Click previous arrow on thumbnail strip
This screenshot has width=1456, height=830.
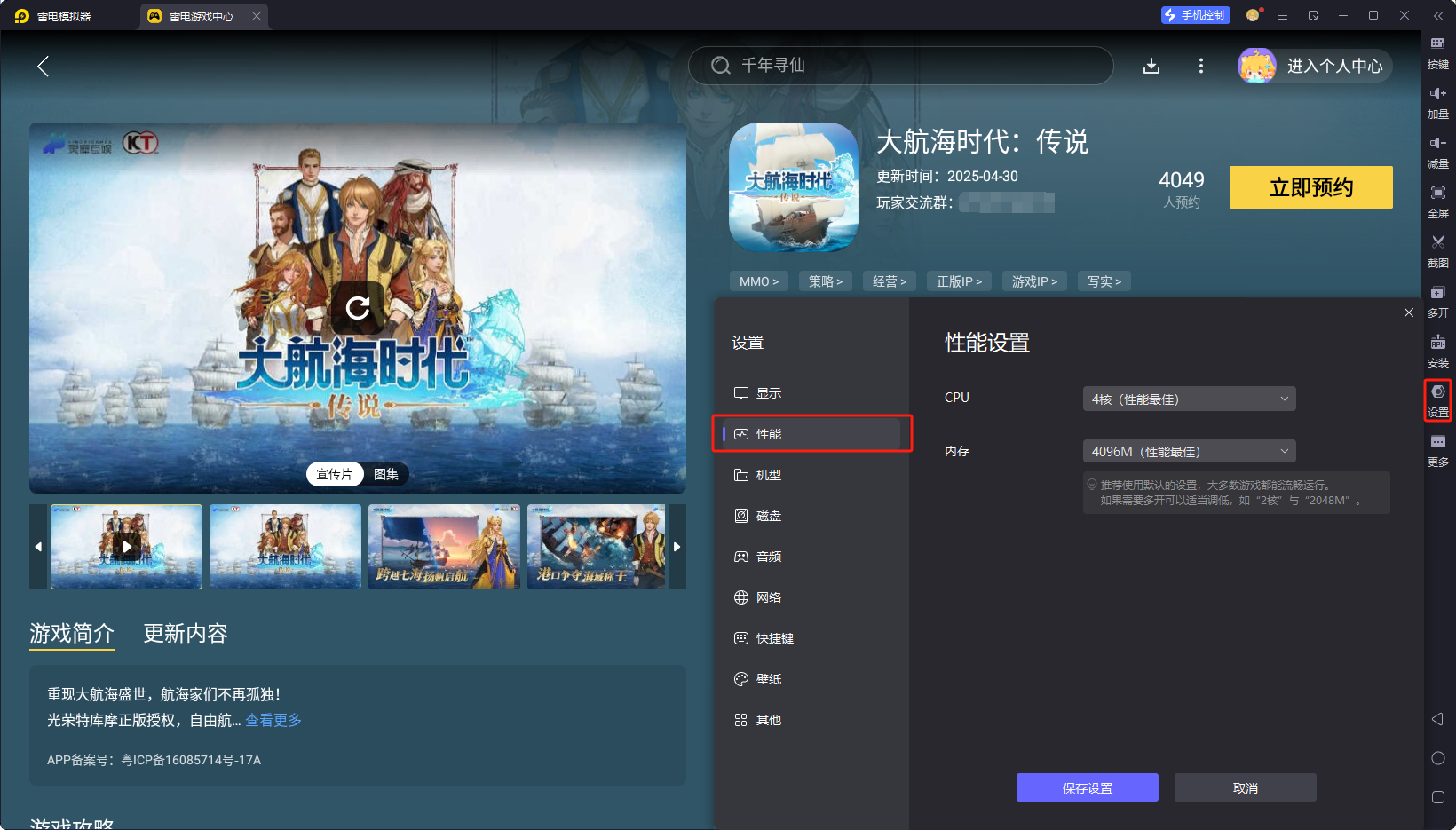pyautogui.click(x=38, y=547)
